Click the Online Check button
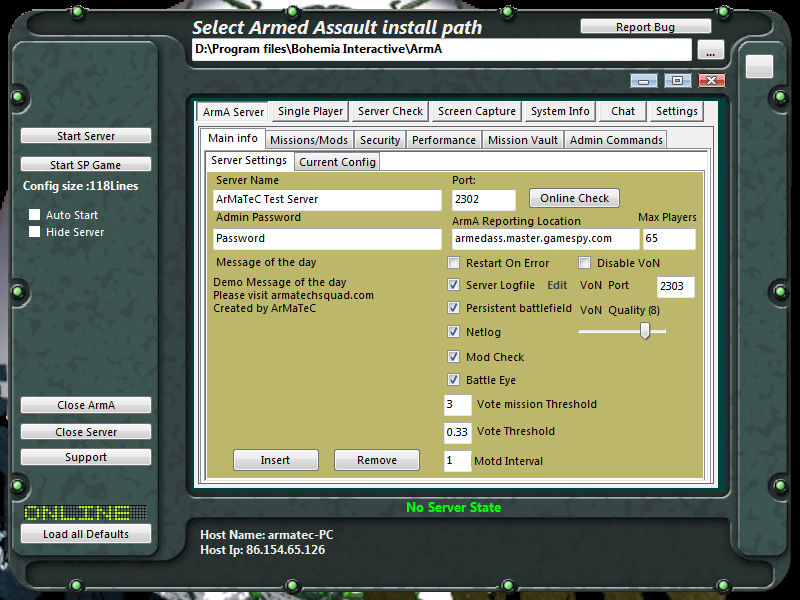 coord(574,198)
